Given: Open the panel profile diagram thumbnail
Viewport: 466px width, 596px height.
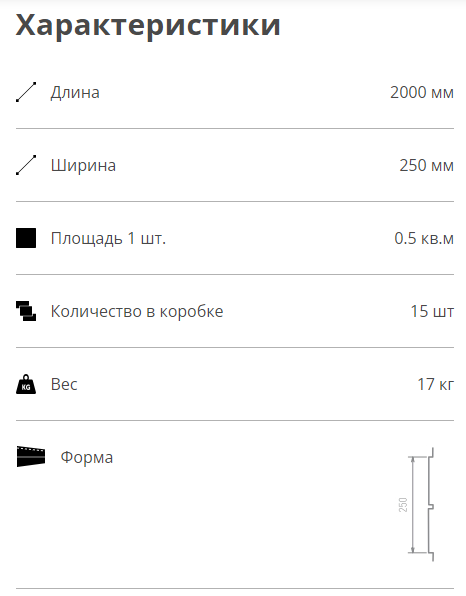Looking at the screenshot, I should tap(421, 504).
